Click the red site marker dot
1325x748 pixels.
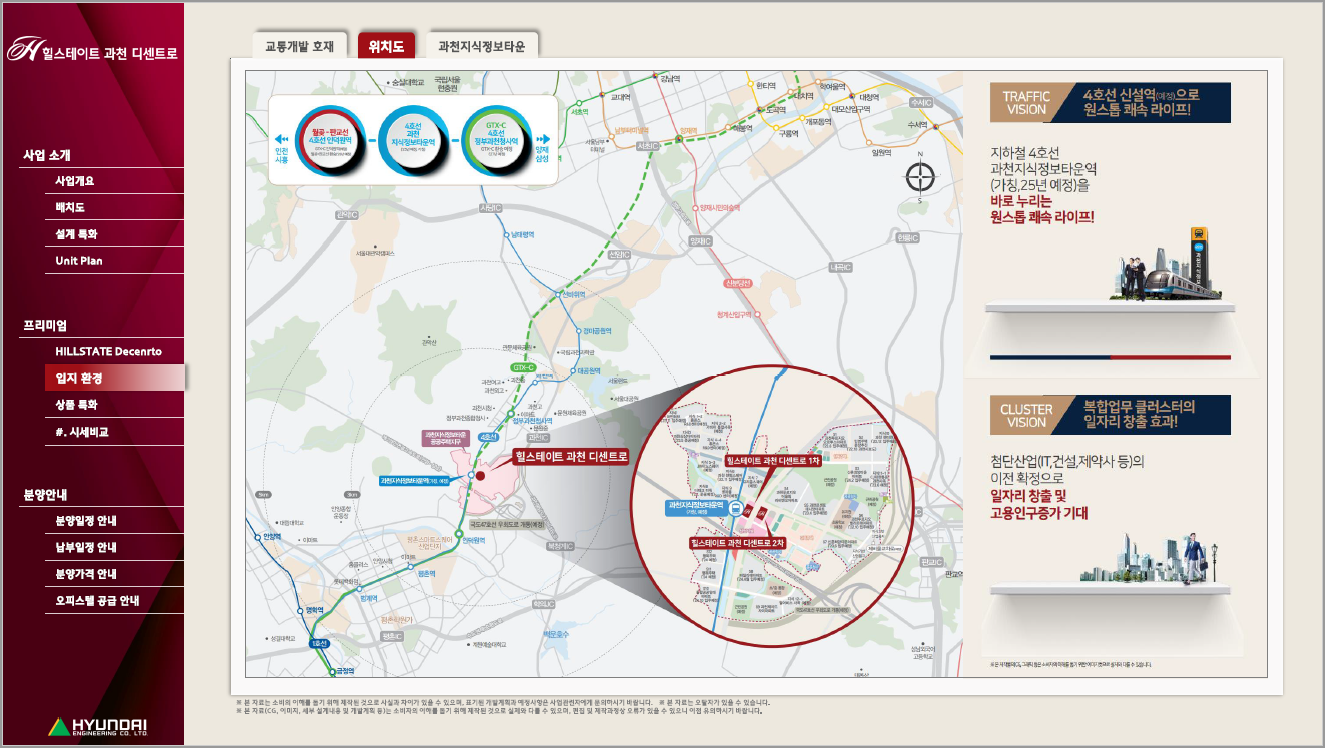point(480,475)
